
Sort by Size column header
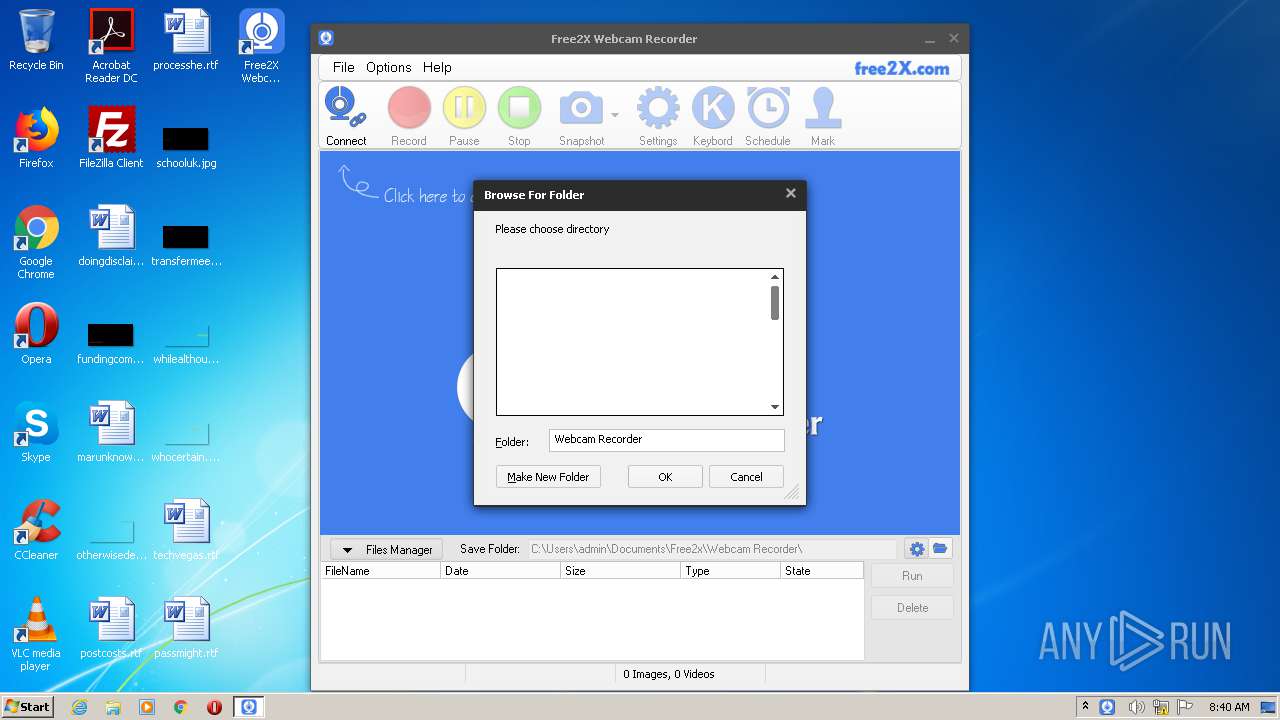pyautogui.click(x=620, y=571)
